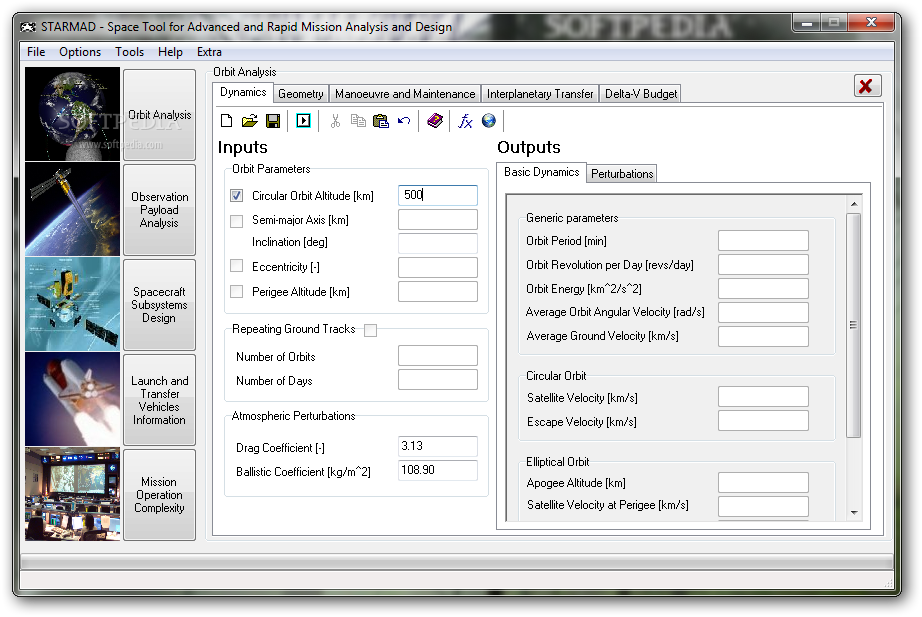Click the Inclination input field
Image resolution: width=922 pixels, height=617 pixels.
438,243
